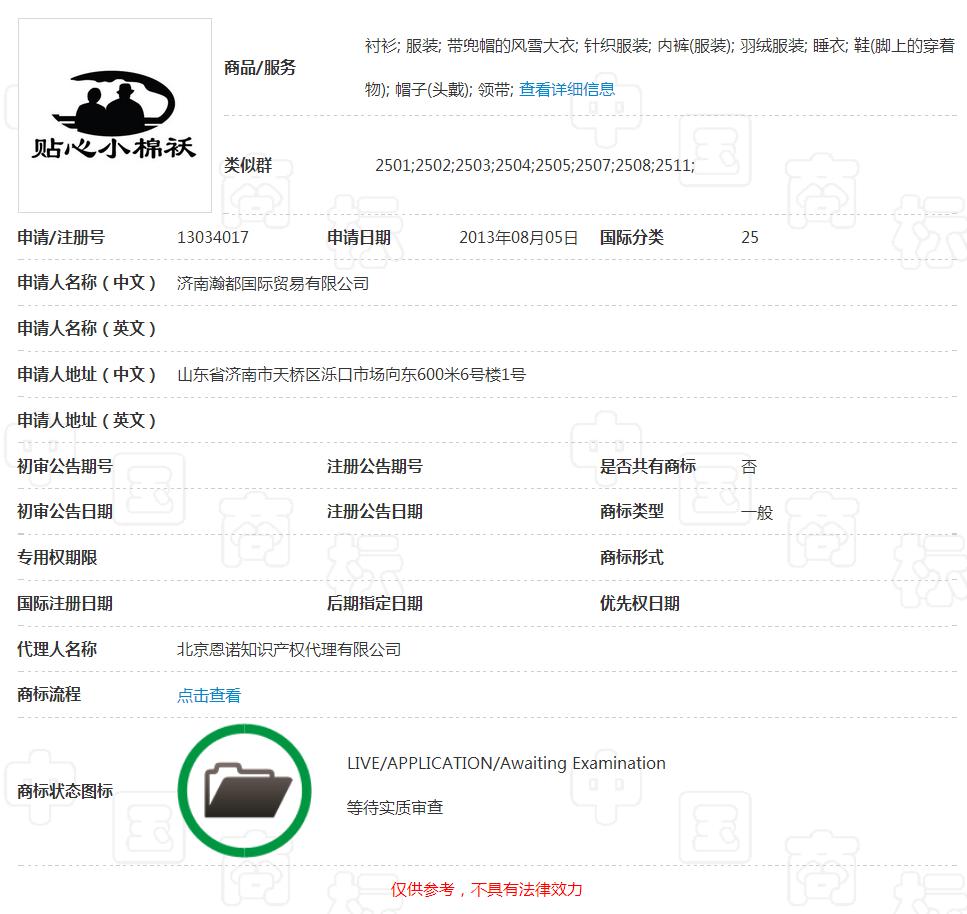
Task: Select the 类似群 row header
Action: tap(245, 164)
